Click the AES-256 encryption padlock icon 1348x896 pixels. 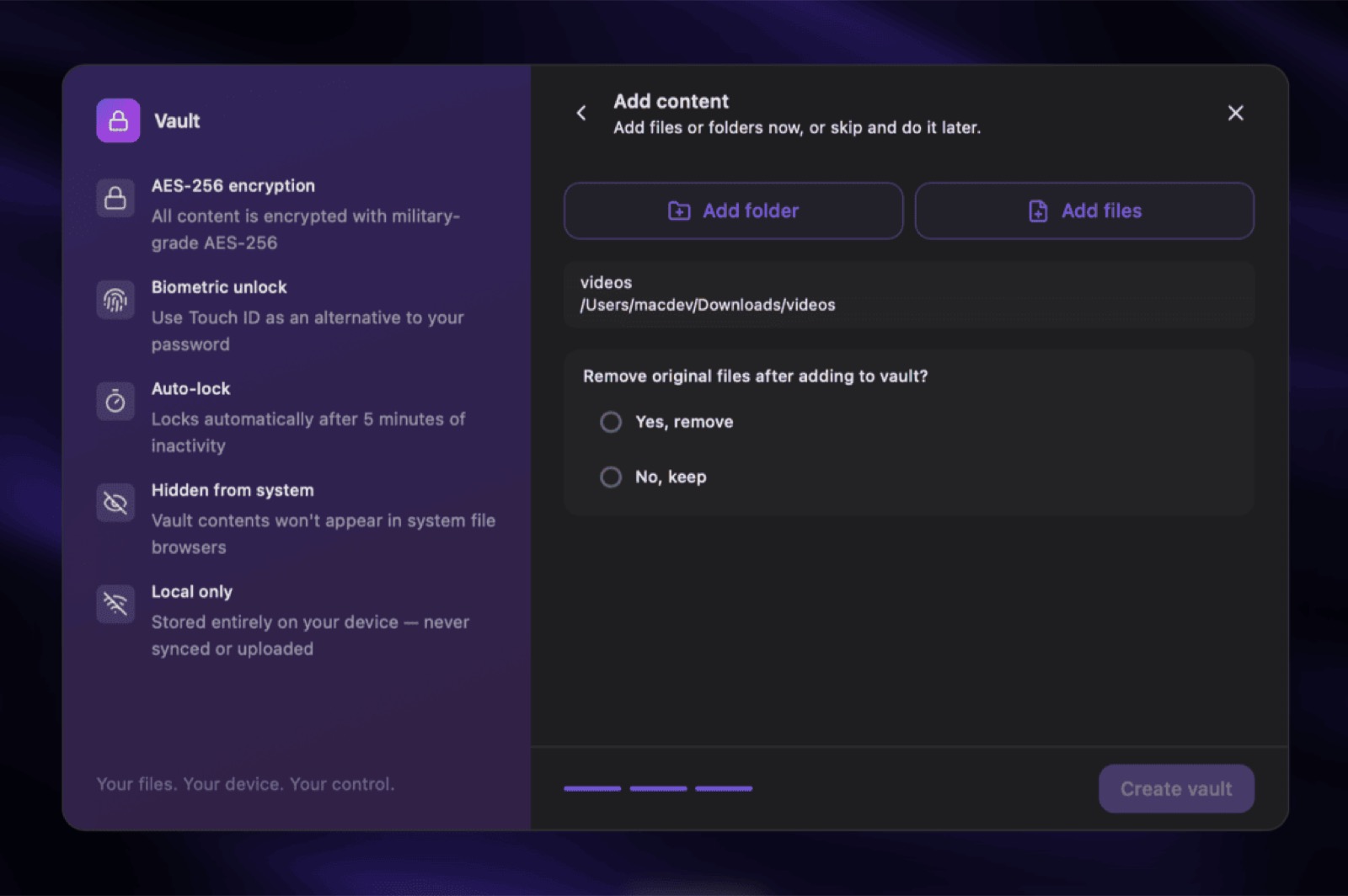click(115, 198)
